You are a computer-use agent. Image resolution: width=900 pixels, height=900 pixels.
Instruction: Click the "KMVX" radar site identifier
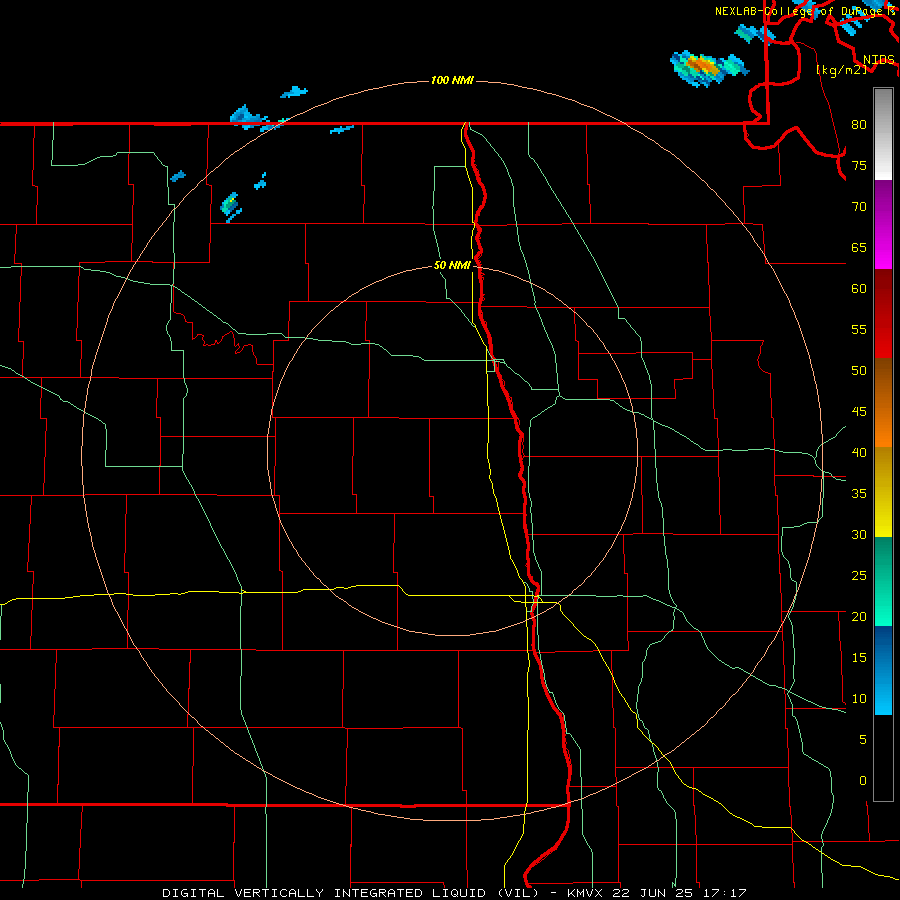click(587, 893)
